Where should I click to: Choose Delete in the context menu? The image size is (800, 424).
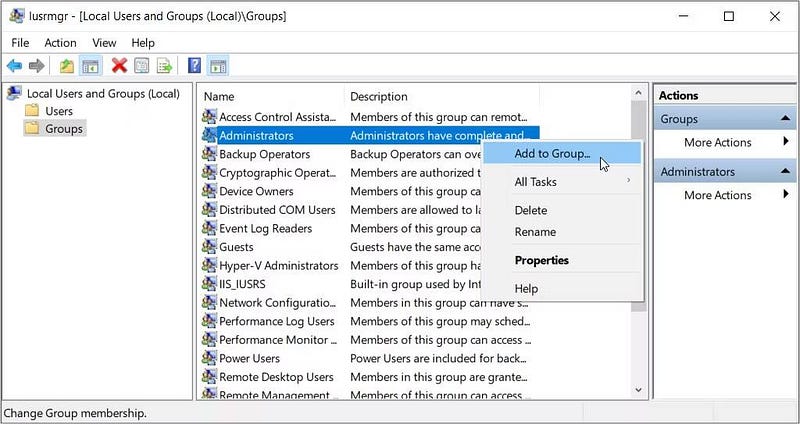pyautogui.click(x=562, y=210)
